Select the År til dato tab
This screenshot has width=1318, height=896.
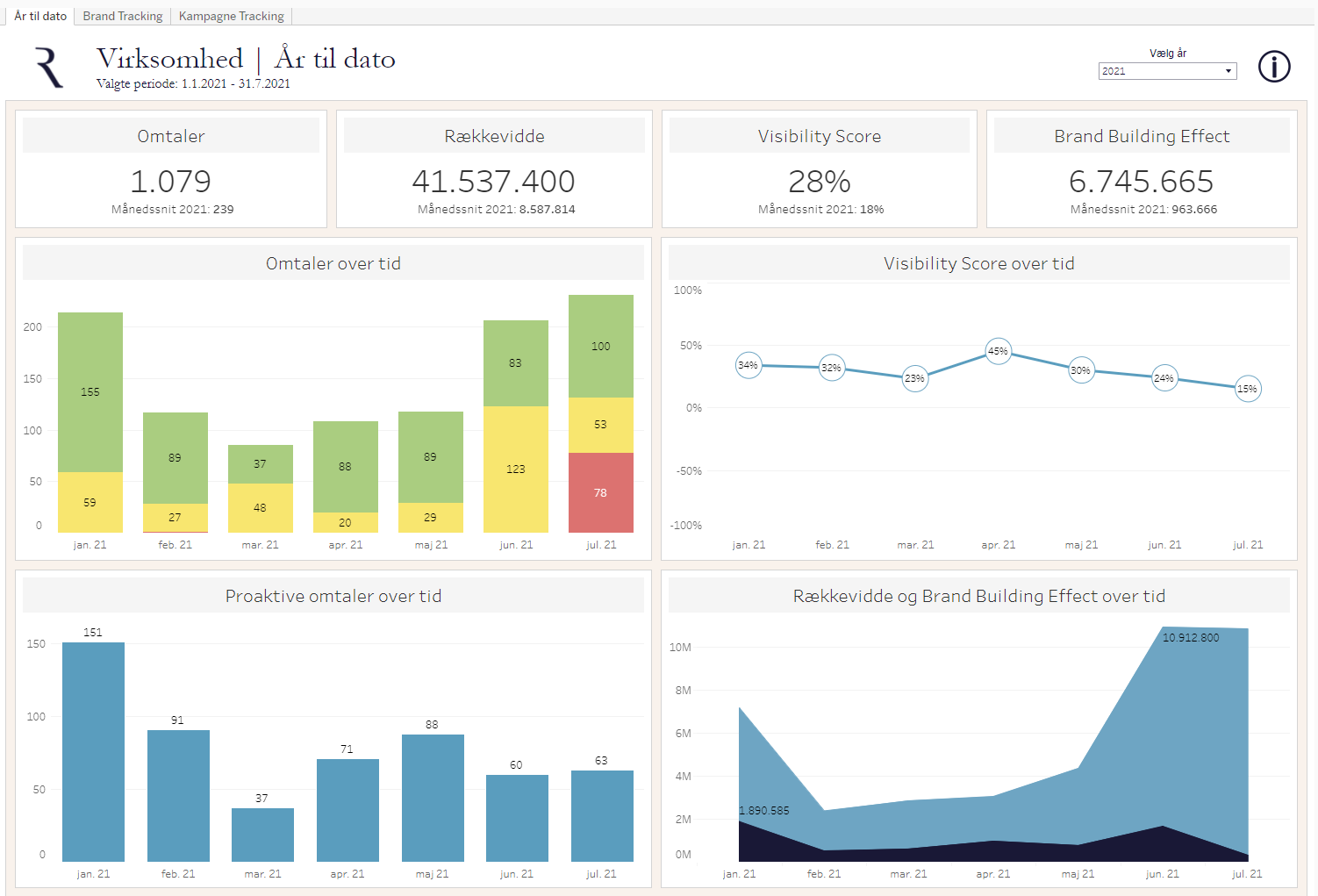[x=40, y=16]
